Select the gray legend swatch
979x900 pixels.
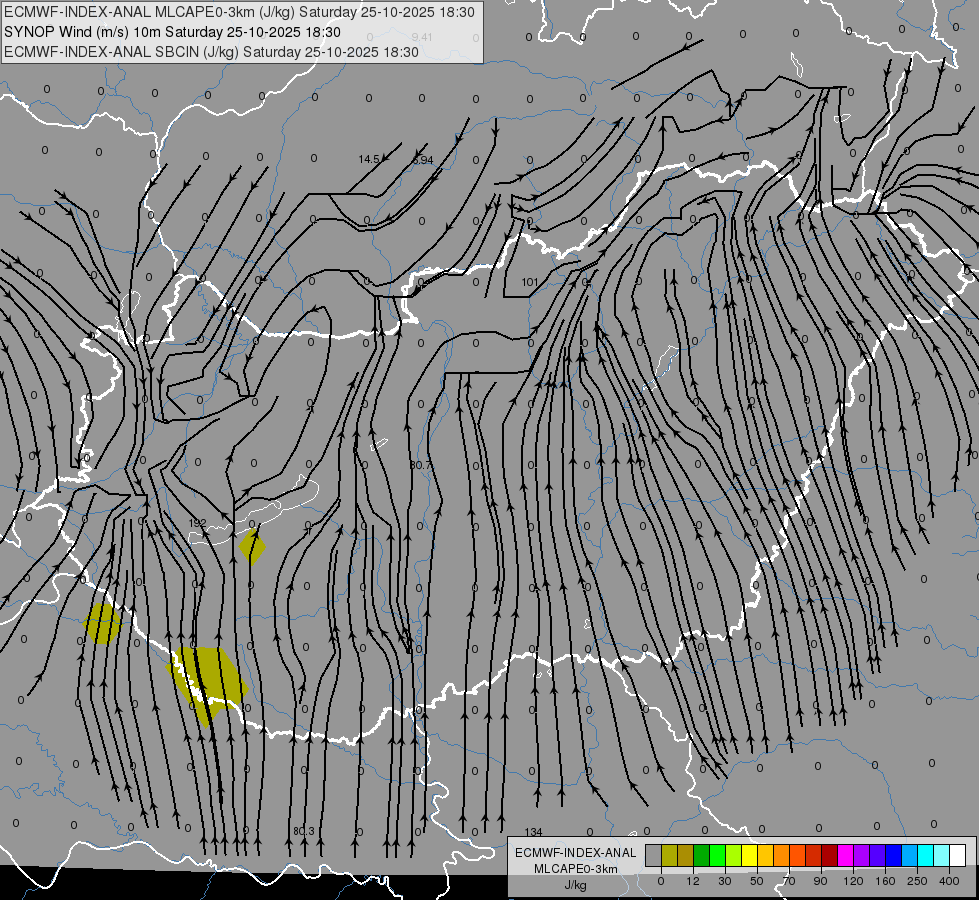[x=654, y=855]
